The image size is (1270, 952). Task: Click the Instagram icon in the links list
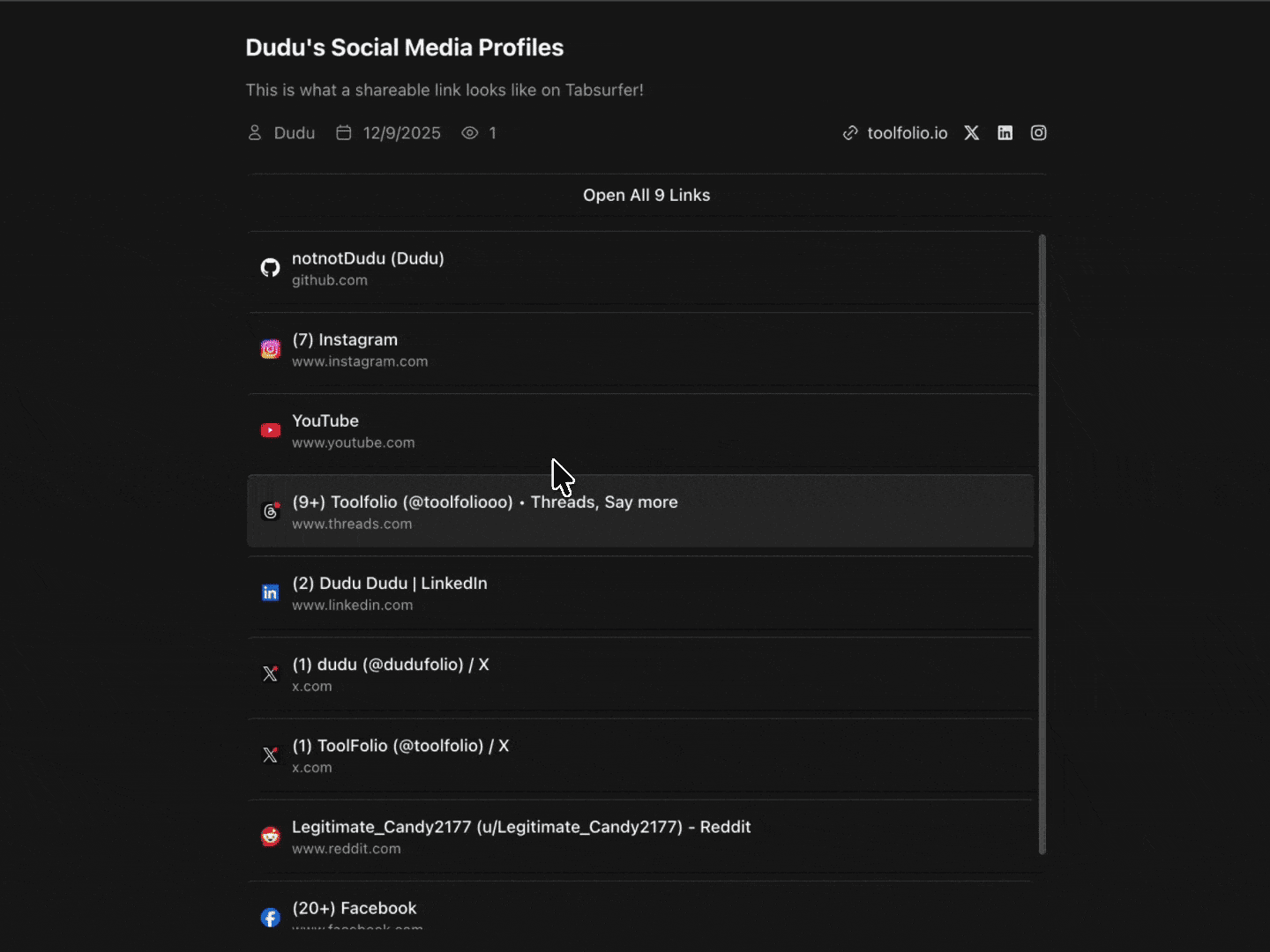point(271,349)
